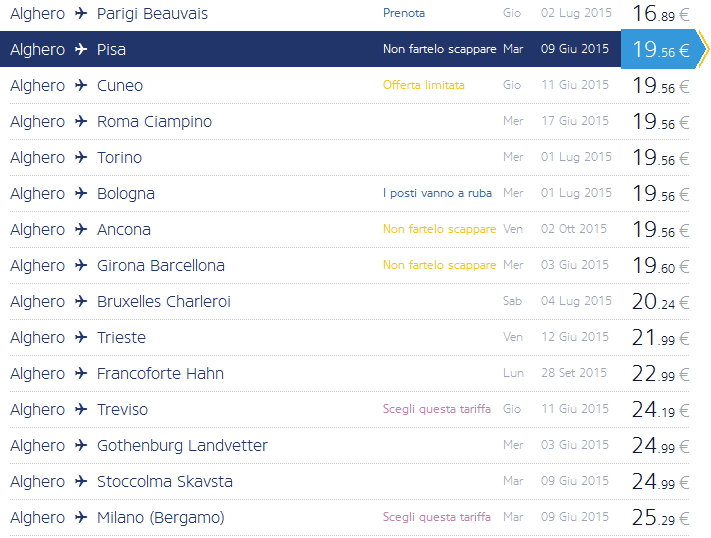Image resolution: width=711 pixels, height=538 pixels.
Task: Select the 19.56 € highlighted Pisa price
Action: point(660,49)
